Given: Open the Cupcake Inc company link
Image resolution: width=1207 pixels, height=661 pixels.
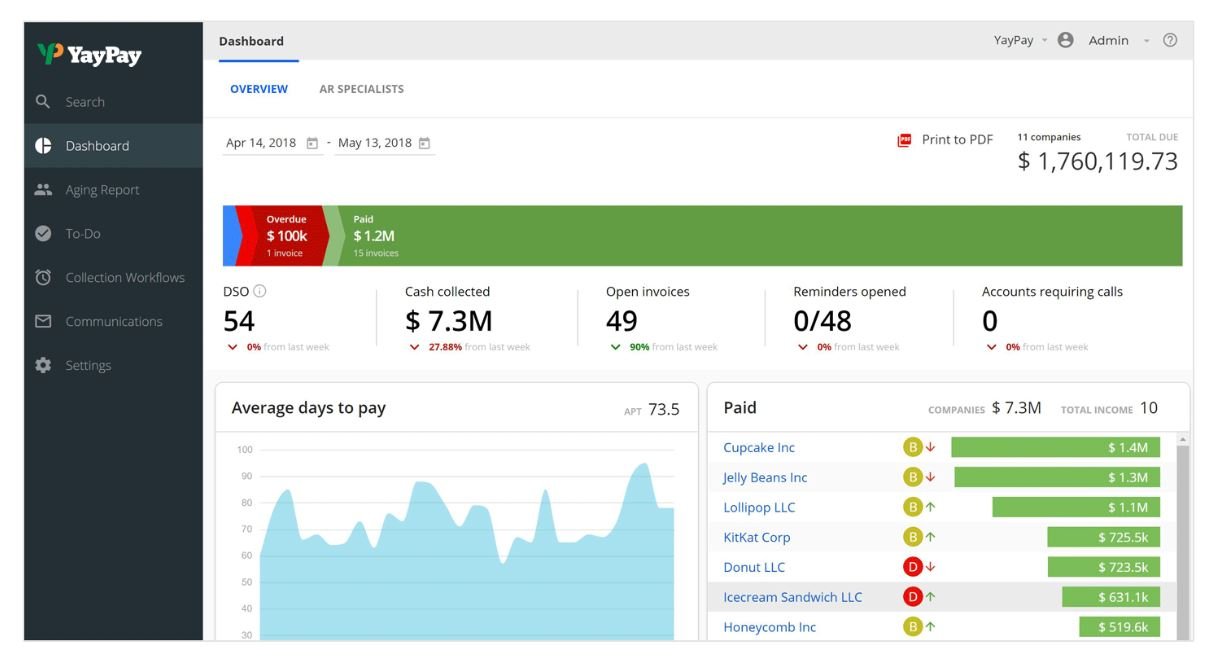Looking at the screenshot, I should tap(759, 448).
